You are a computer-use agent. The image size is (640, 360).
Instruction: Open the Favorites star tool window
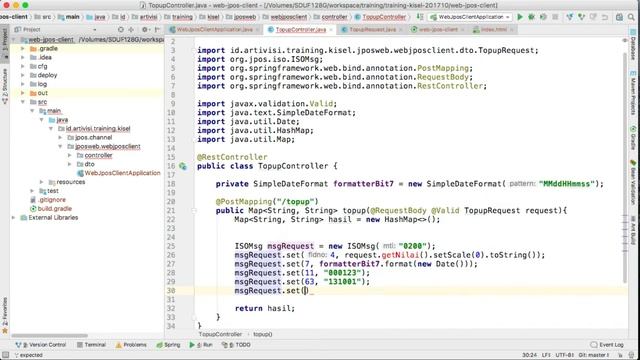click(5, 316)
